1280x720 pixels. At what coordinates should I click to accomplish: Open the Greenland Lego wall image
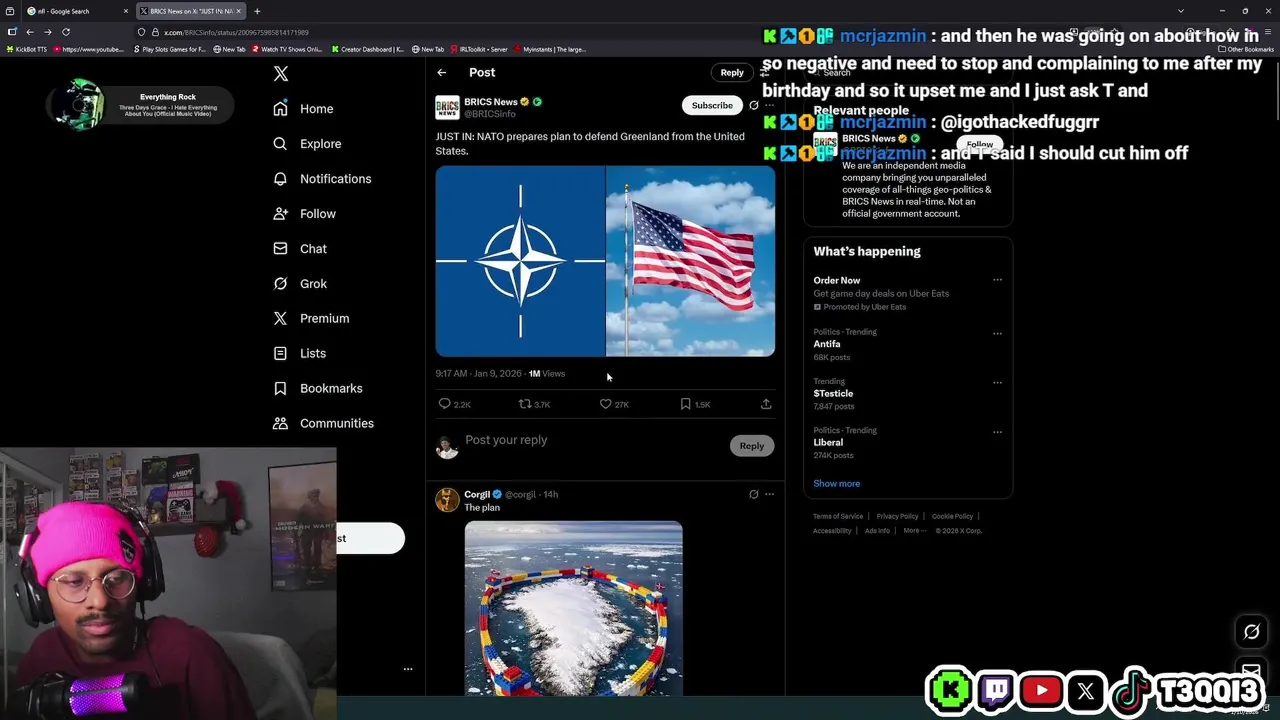(574, 608)
